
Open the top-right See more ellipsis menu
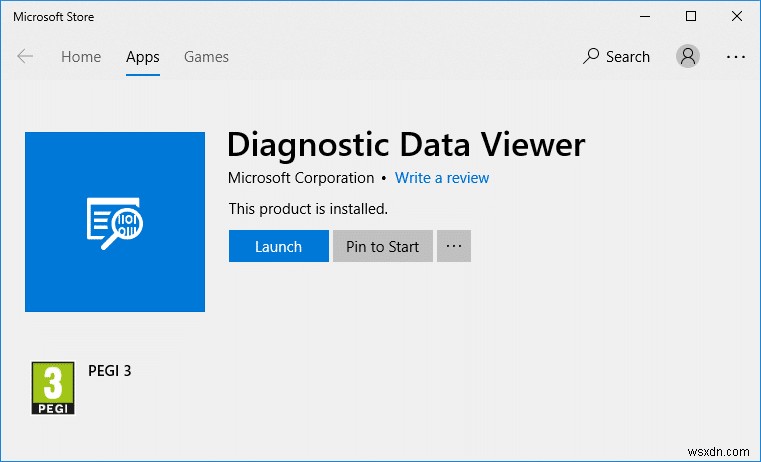point(736,57)
